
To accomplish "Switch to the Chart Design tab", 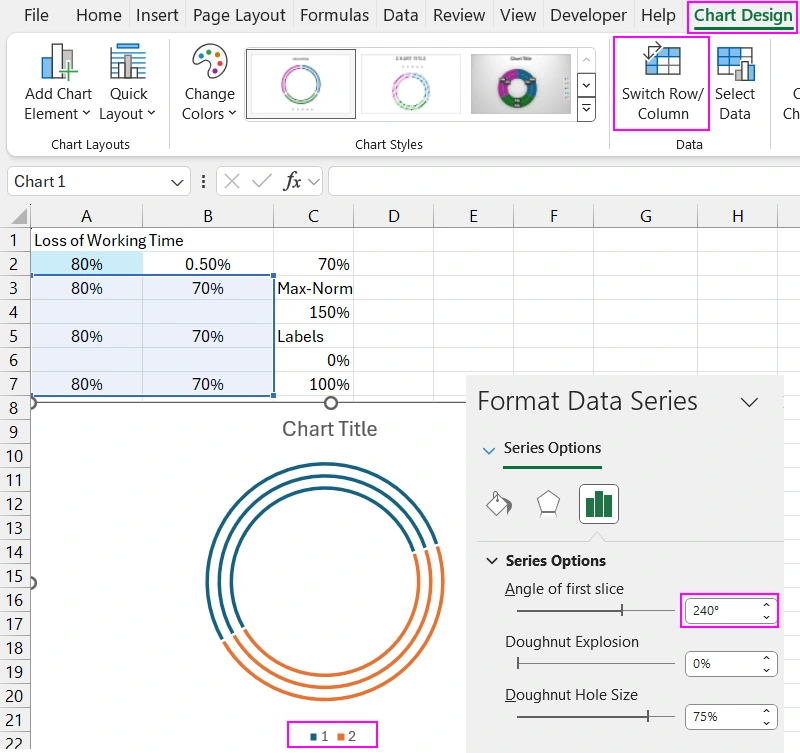I will (742, 15).
